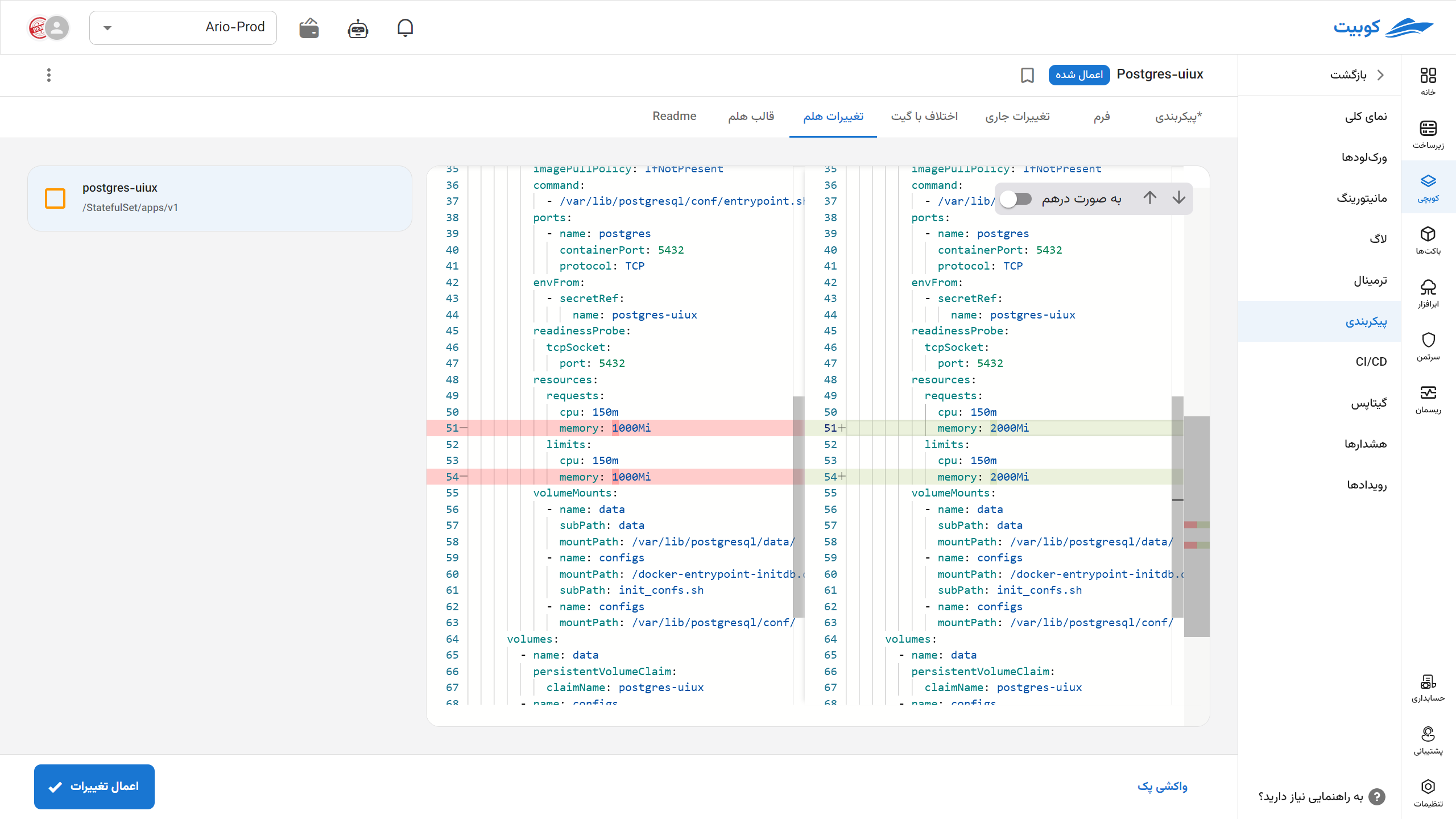Click the واکشی پک link
Screen dimensions: 1456x819
pyautogui.click(x=1162, y=787)
